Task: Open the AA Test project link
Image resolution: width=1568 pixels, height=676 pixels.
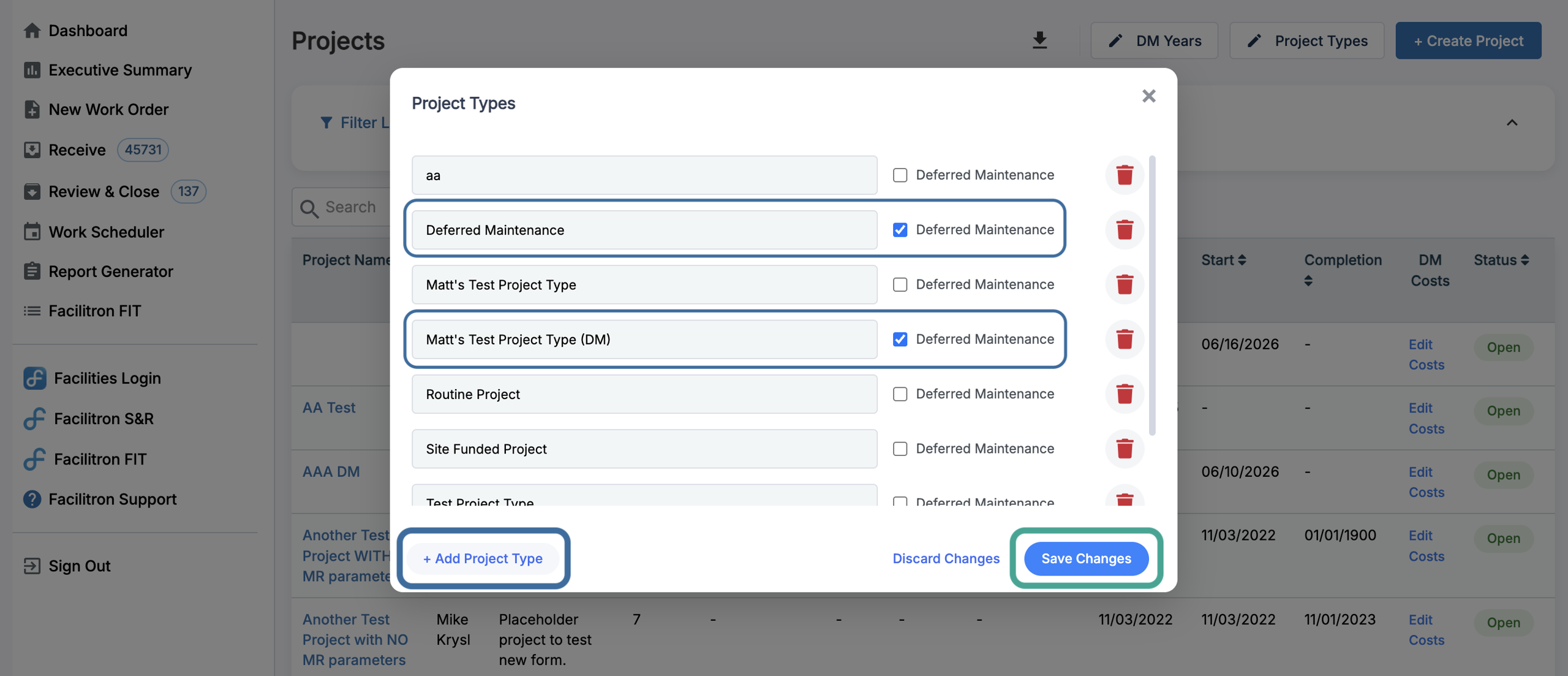Action: click(x=329, y=408)
